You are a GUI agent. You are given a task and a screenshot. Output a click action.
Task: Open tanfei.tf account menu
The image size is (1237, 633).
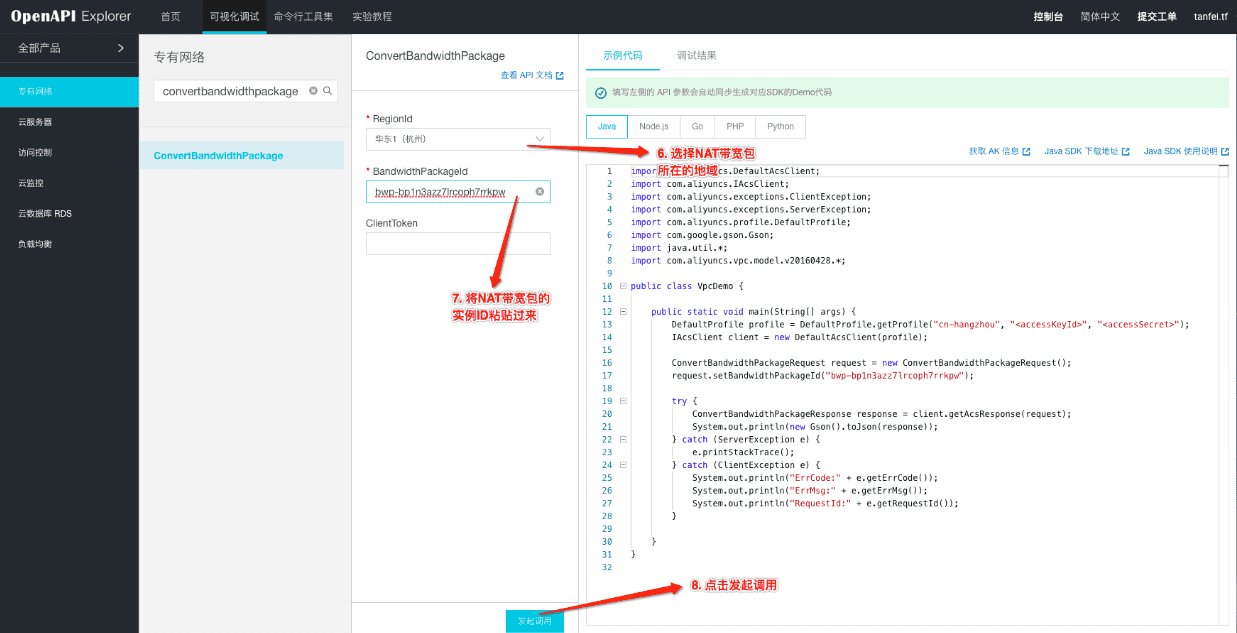click(x=1210, y=17)
